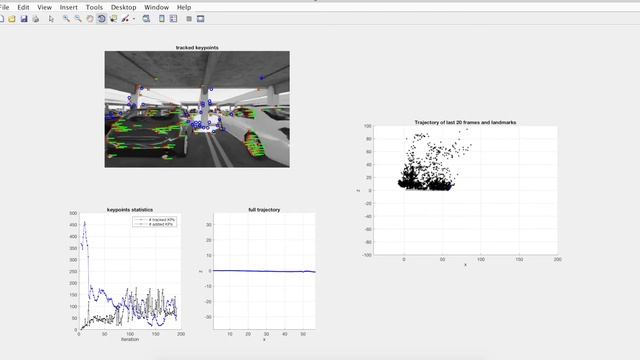This screenshot has height=360, width=640.
Task: Click the 'keypoints statistics' plot title
Action: point(130,209)
